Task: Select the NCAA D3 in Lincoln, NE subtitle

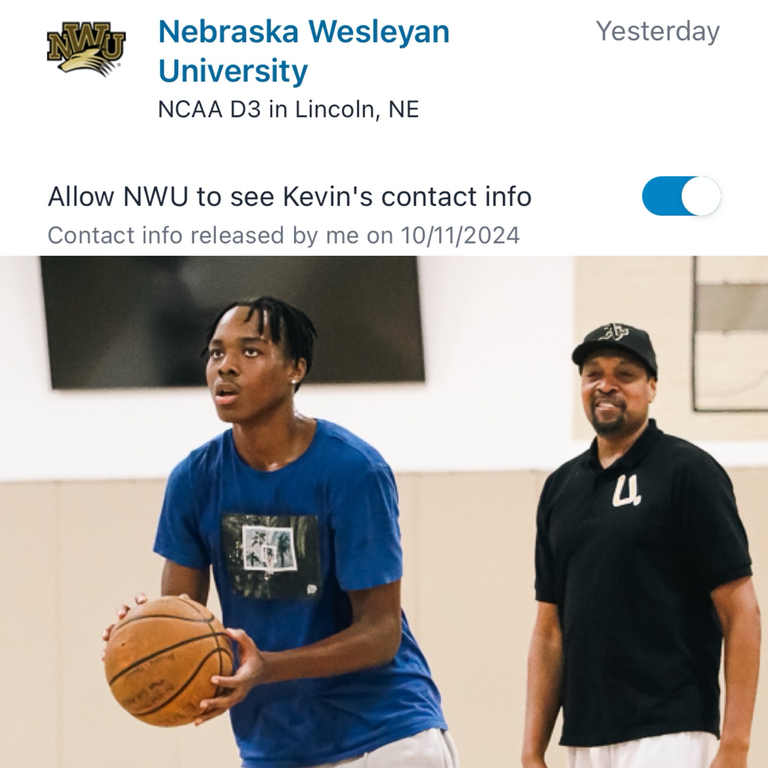Action: (x=288, y=109)
